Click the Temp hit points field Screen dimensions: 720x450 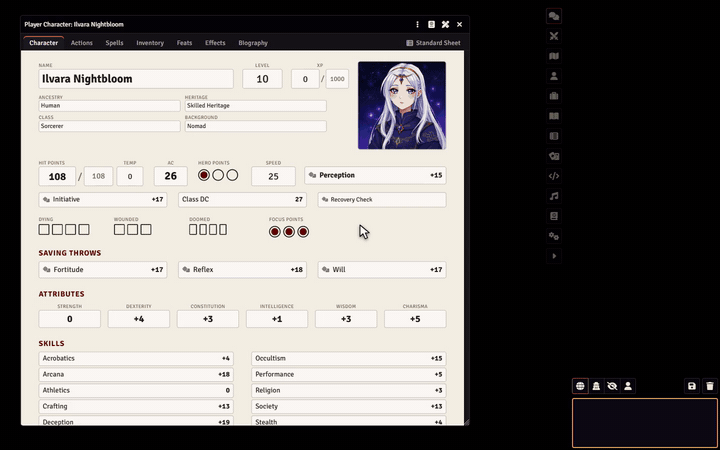point(130,176)
